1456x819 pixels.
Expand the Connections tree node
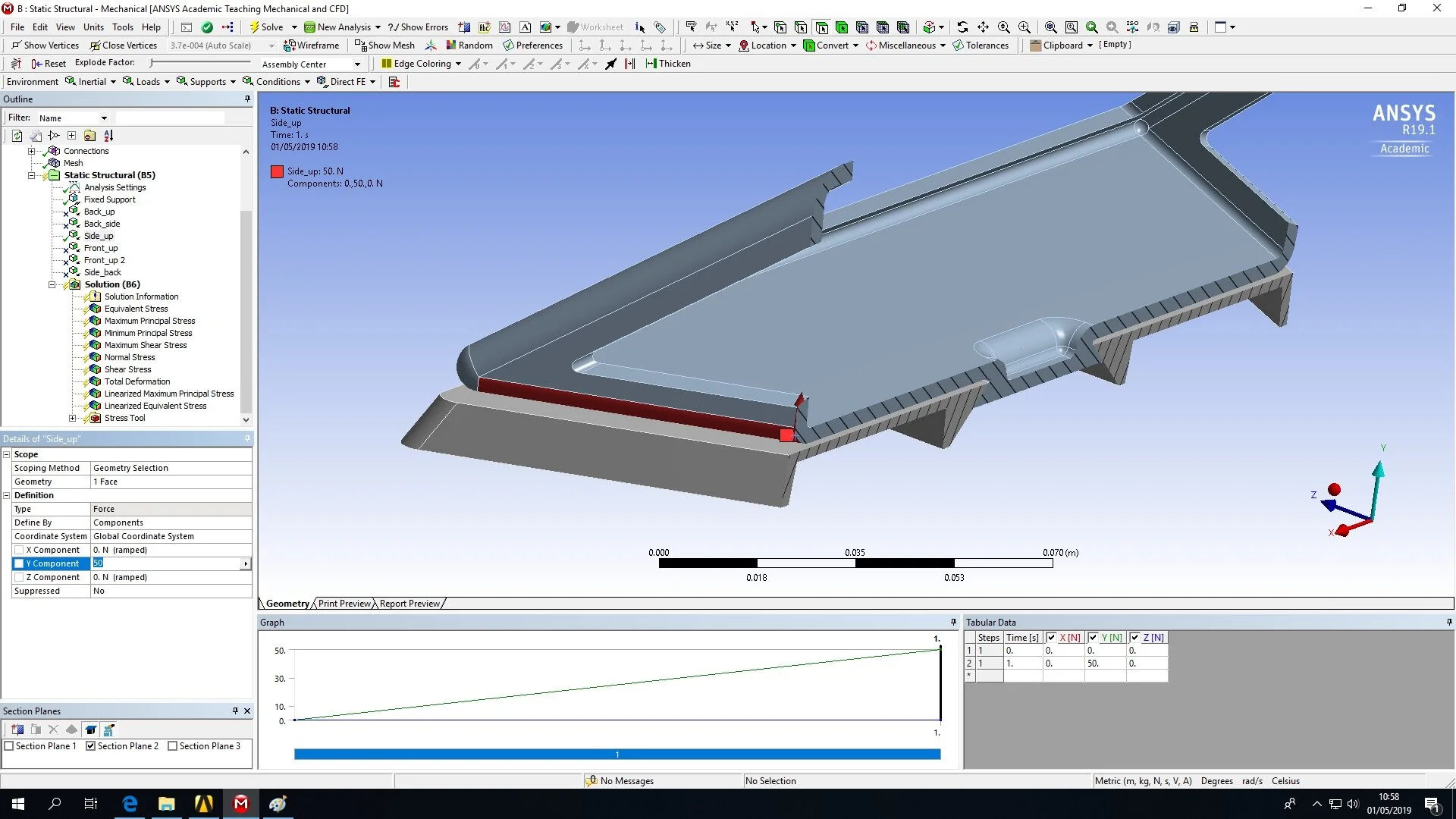(32, 151)
